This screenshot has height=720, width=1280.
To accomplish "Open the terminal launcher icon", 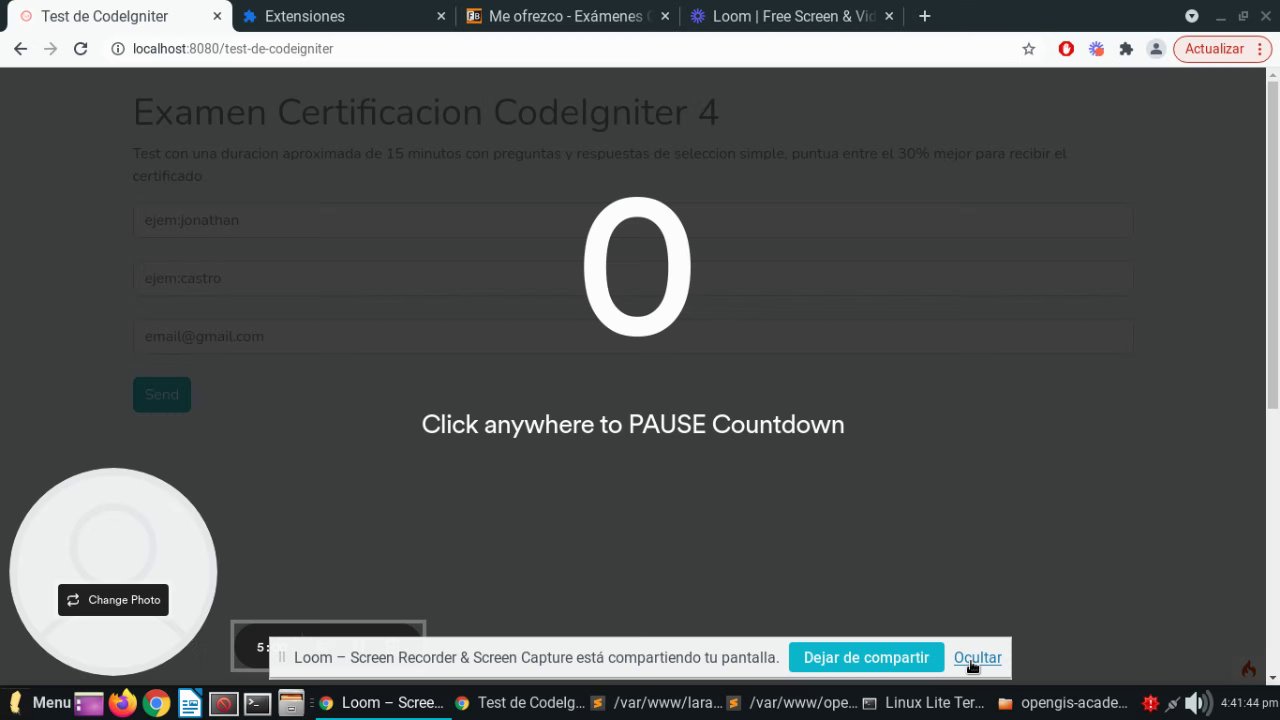I will pyautogui.click(x=257, y=703).
